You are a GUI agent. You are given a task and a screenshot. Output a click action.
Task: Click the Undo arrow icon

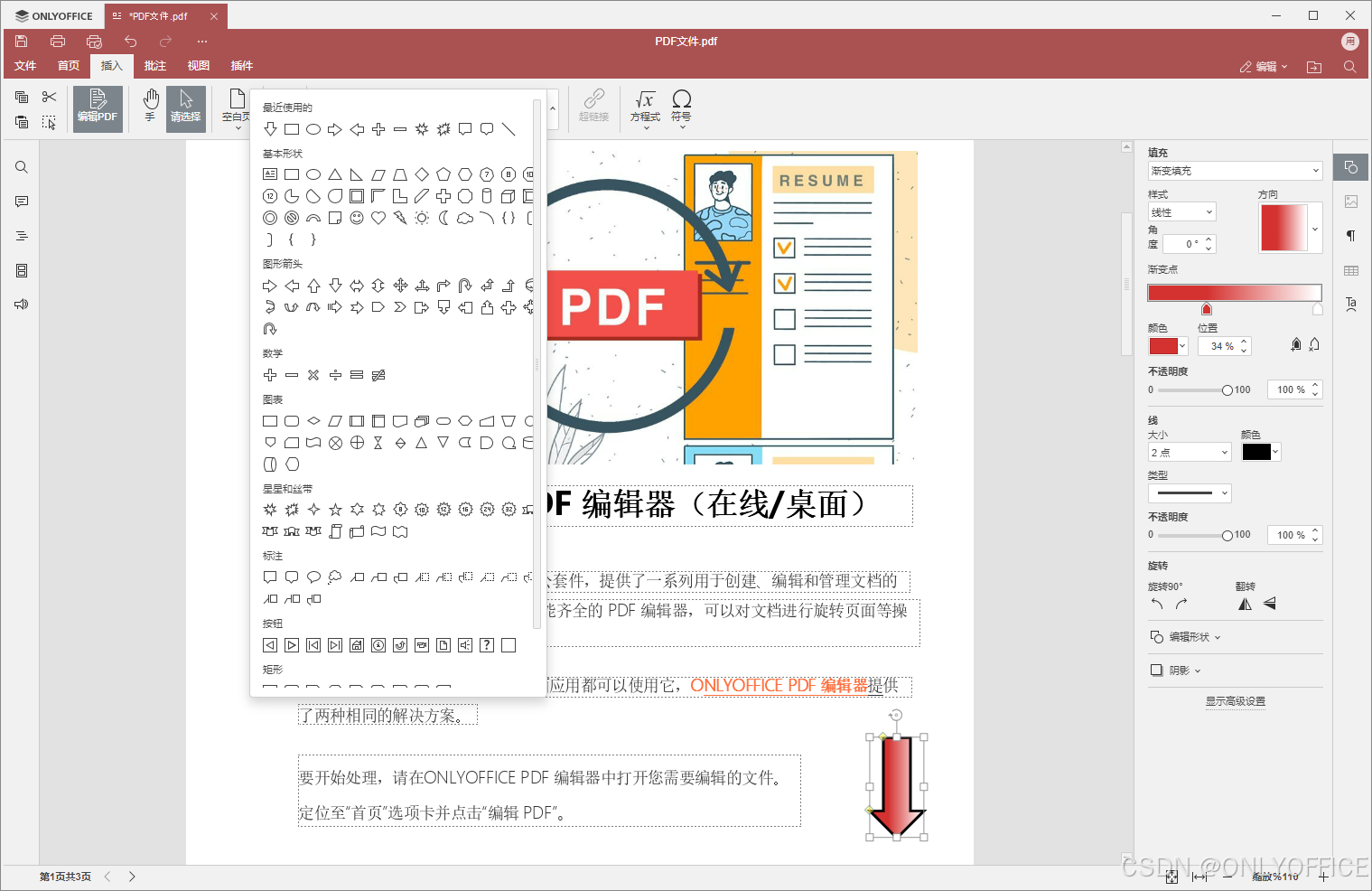tap(131, 42)
